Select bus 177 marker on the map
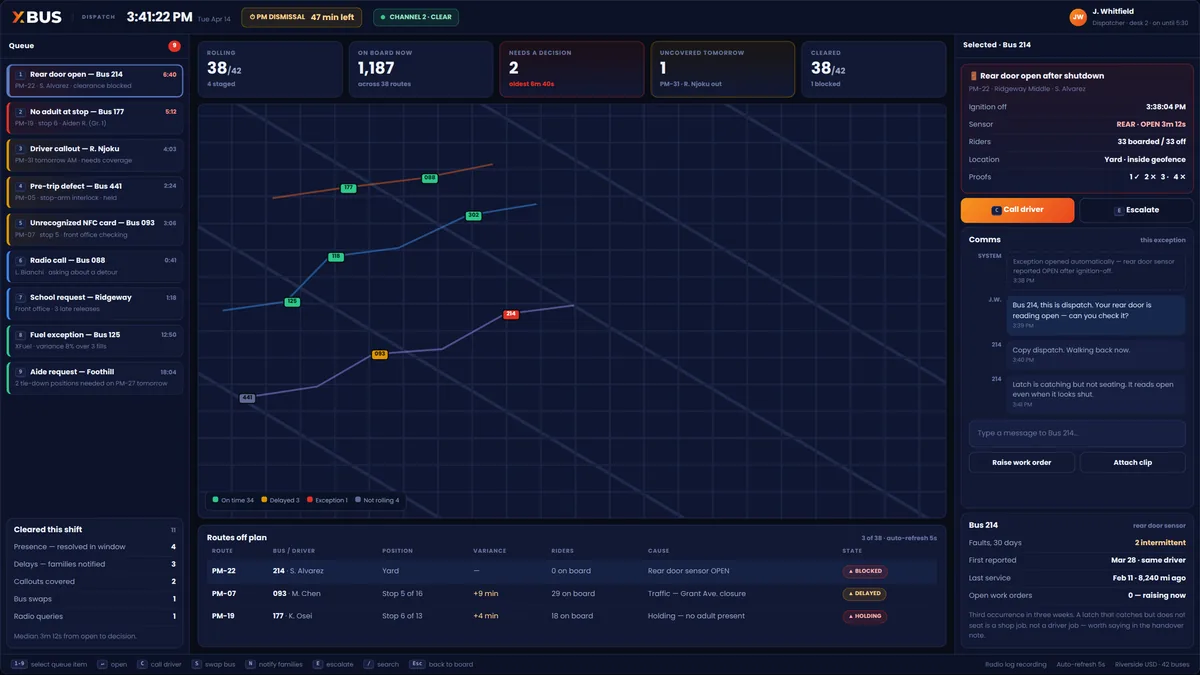1200x675 pixels. click(x=348, y=188)
